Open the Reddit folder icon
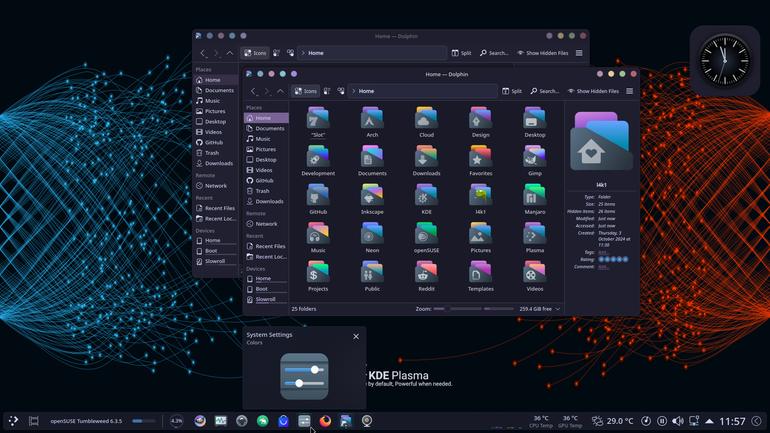The height and width of the screenshot is (433, 770). (x=426, y=272)
